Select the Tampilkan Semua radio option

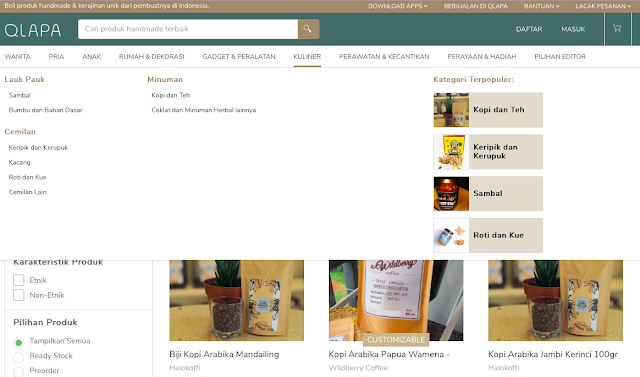(18, 342)
